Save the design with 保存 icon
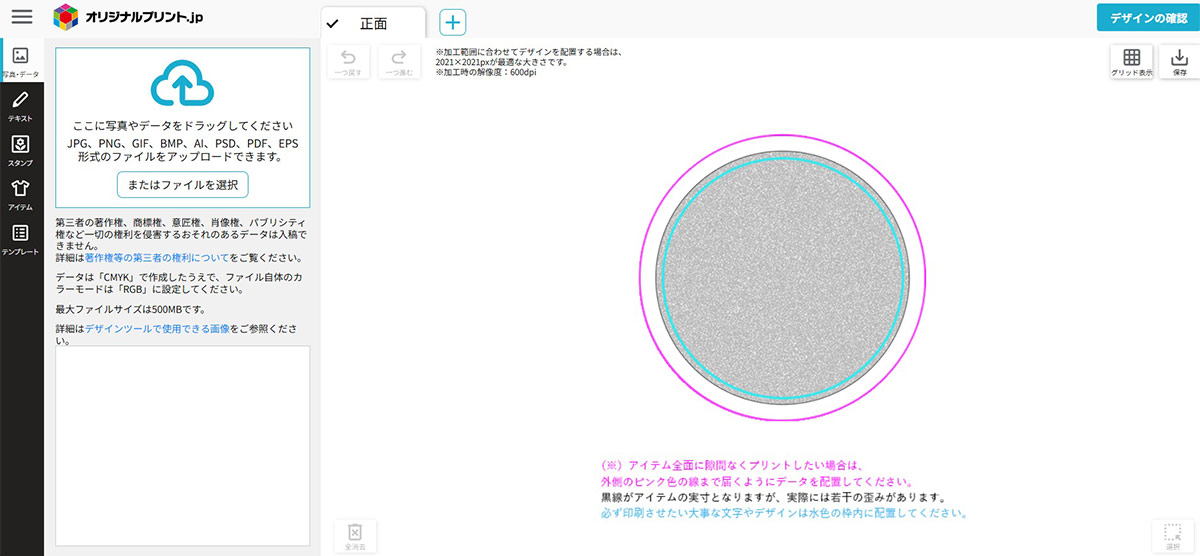 tap(1180, 63)
